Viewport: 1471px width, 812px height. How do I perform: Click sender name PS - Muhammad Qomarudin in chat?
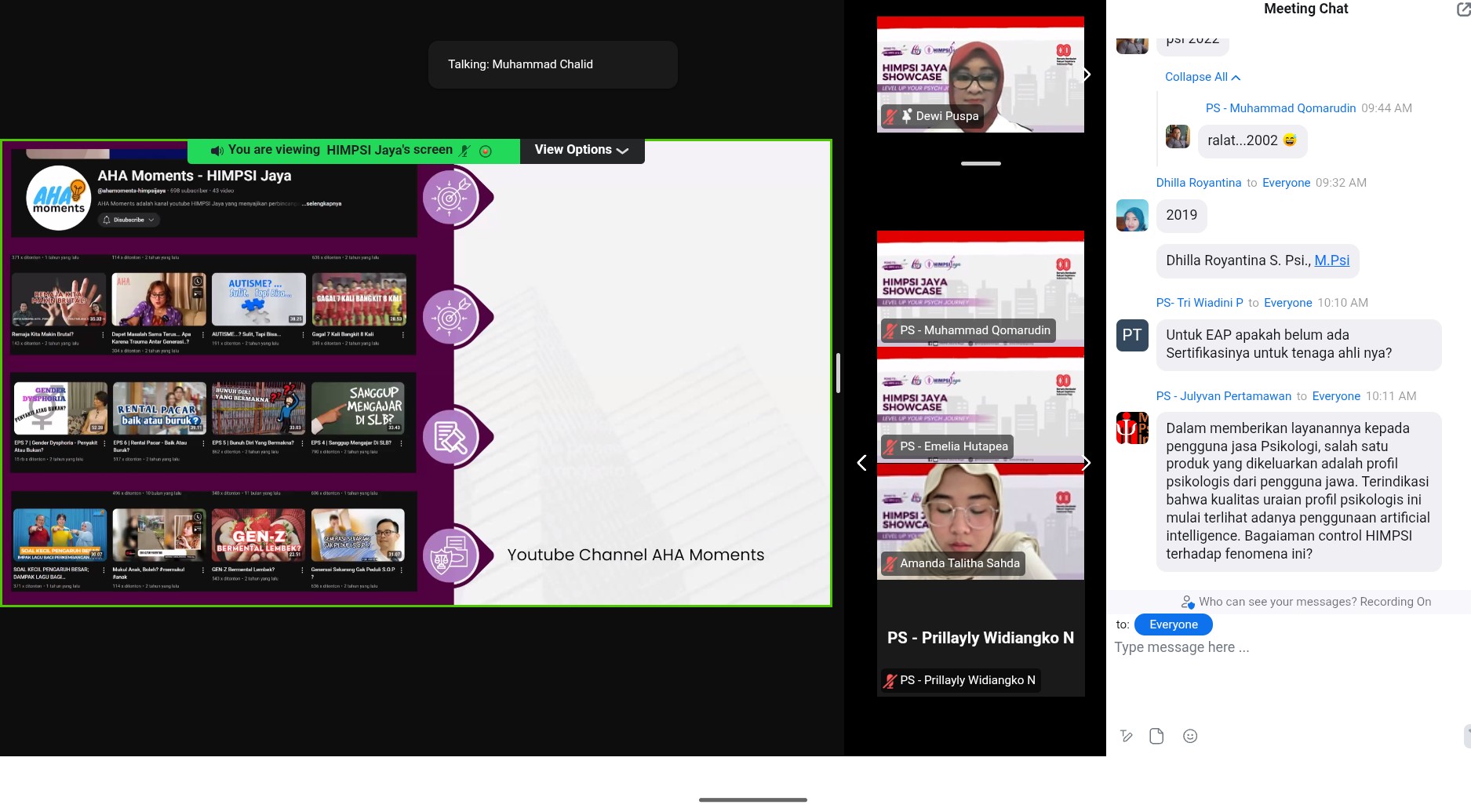(x=1280, y=108)
